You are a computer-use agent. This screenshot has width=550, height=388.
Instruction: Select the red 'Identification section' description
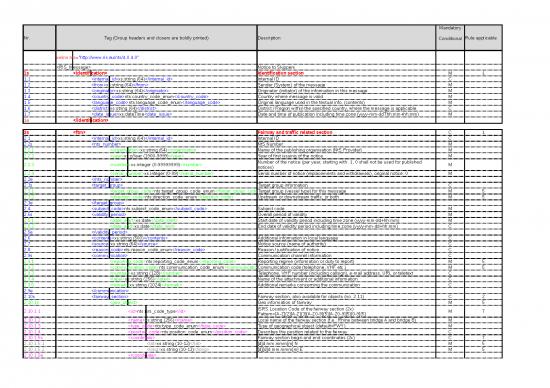(x=281, y=73)
